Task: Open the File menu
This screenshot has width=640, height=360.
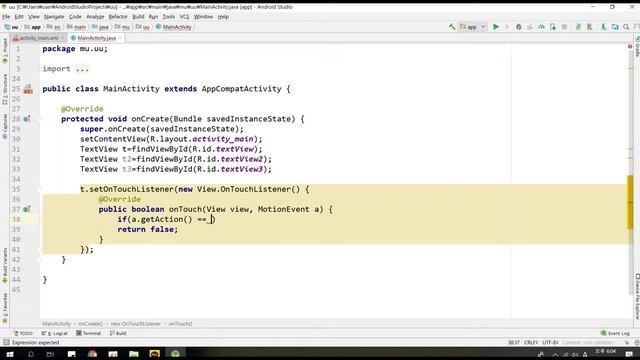Action: [6, 17]
